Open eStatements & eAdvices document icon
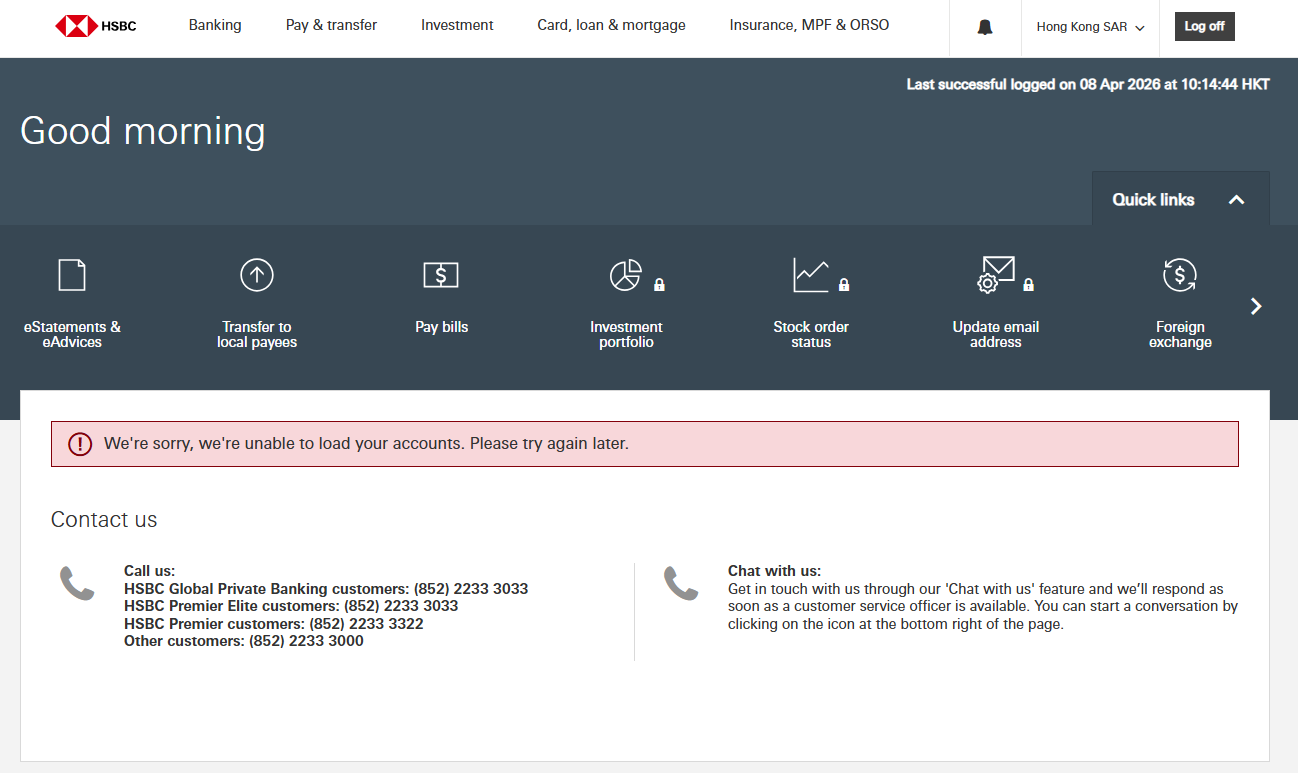Image resolution: width=1298 pixels, height=773 pixels. (72, 274)
